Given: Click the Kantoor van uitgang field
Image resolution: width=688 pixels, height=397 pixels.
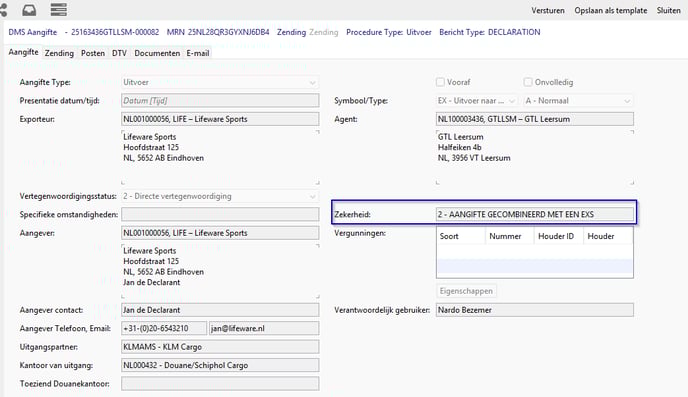Looking at the screenshot, I should click(220, 365).
